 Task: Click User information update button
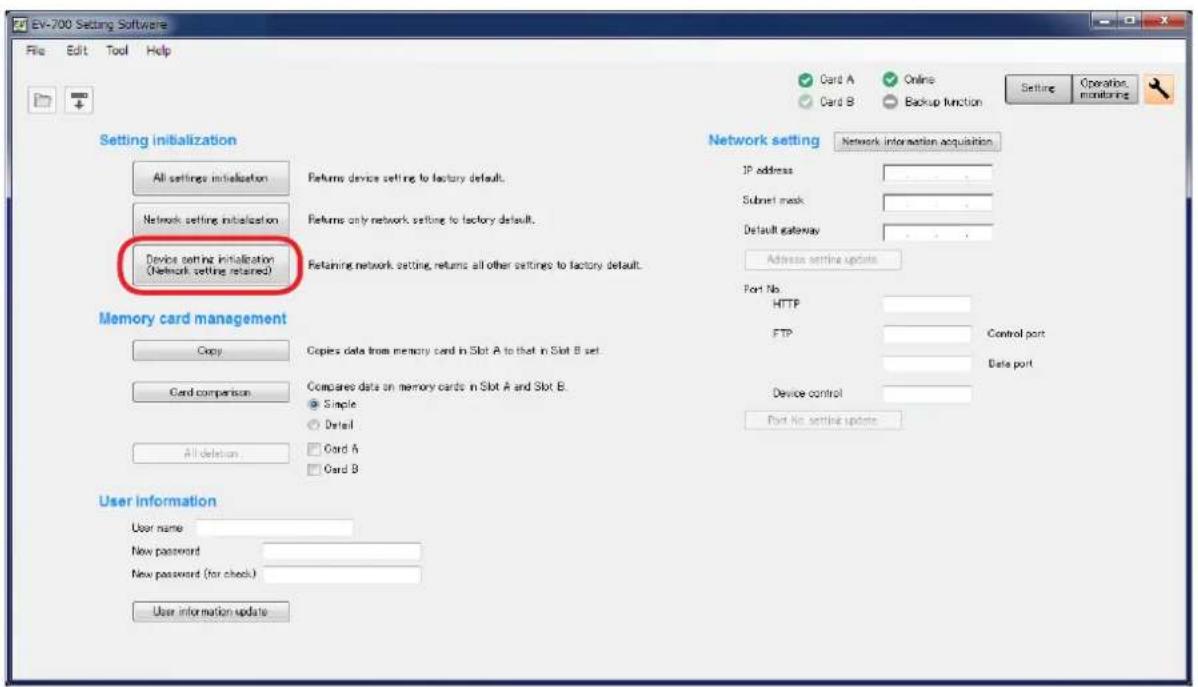click(x=211, y=611)
